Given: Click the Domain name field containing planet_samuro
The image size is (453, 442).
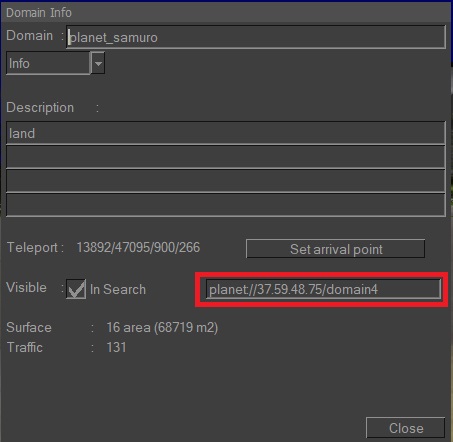Looking at the screenshot, I should (256, 37).
